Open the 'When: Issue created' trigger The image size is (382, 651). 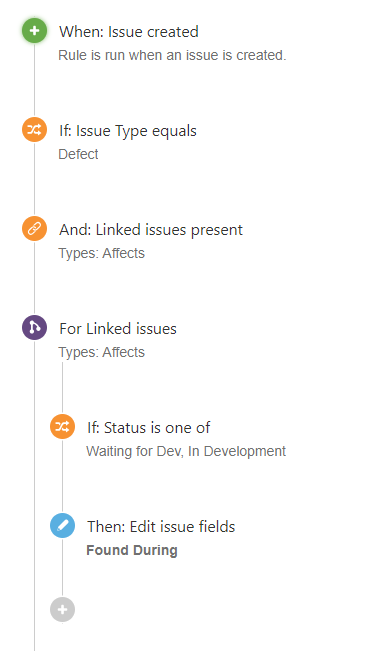coord(129,32)
